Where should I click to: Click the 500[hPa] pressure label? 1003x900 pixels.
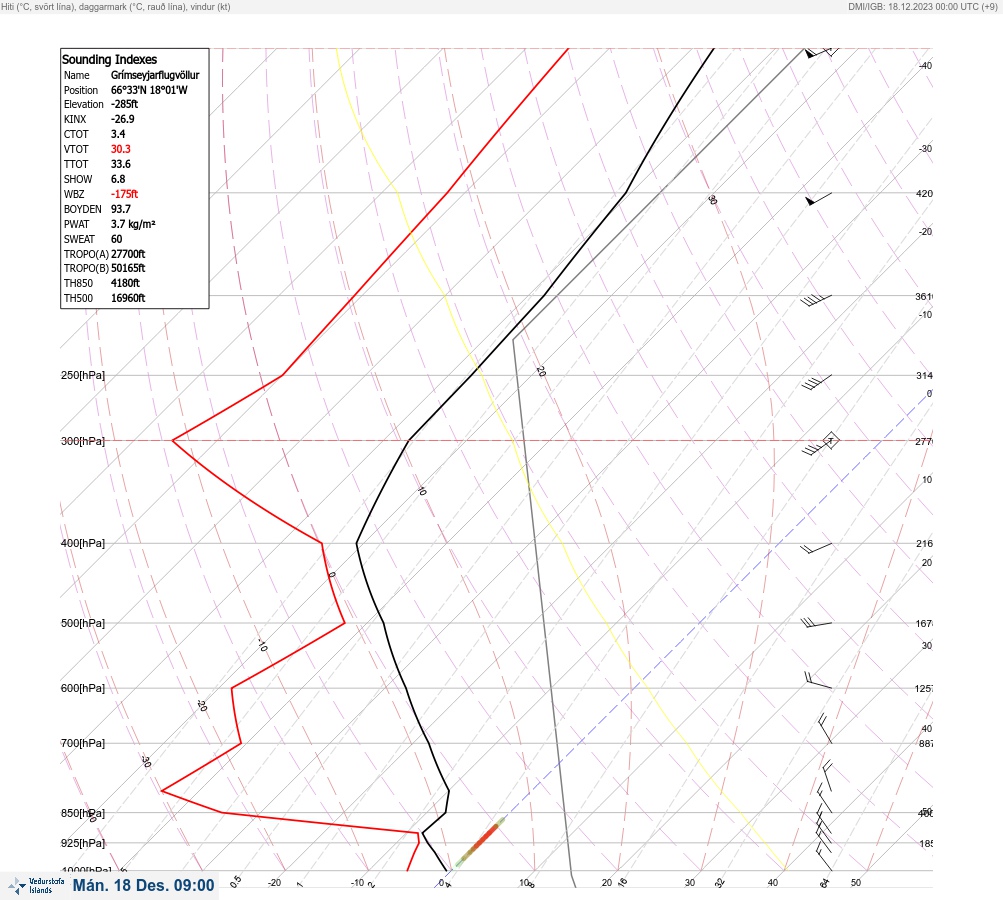pos(83,623)
